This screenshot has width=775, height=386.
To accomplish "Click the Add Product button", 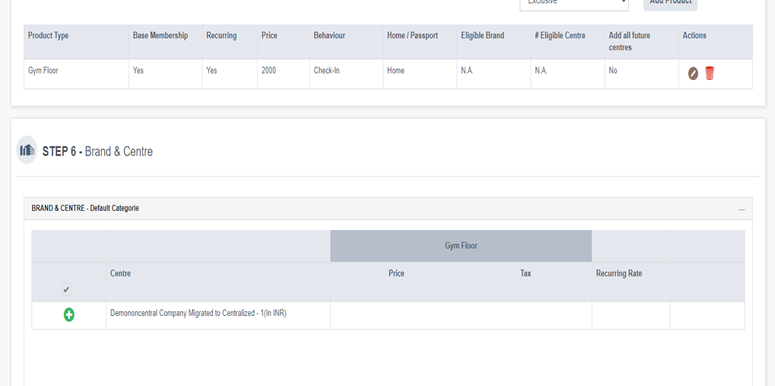I will tap(670, 3).
